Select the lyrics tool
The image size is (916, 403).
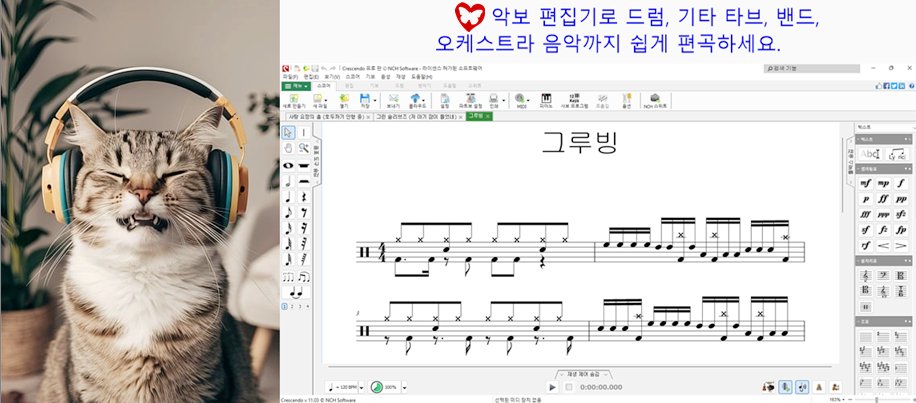pos(897,154)
